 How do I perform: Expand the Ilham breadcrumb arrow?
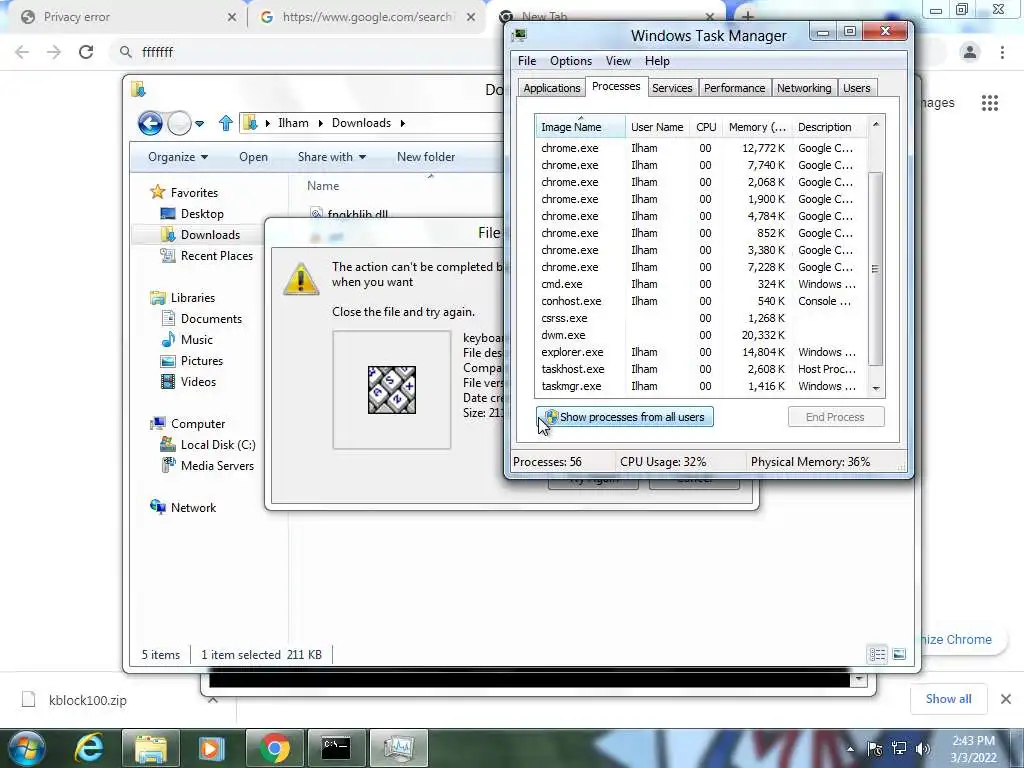(x=321, y=123)
